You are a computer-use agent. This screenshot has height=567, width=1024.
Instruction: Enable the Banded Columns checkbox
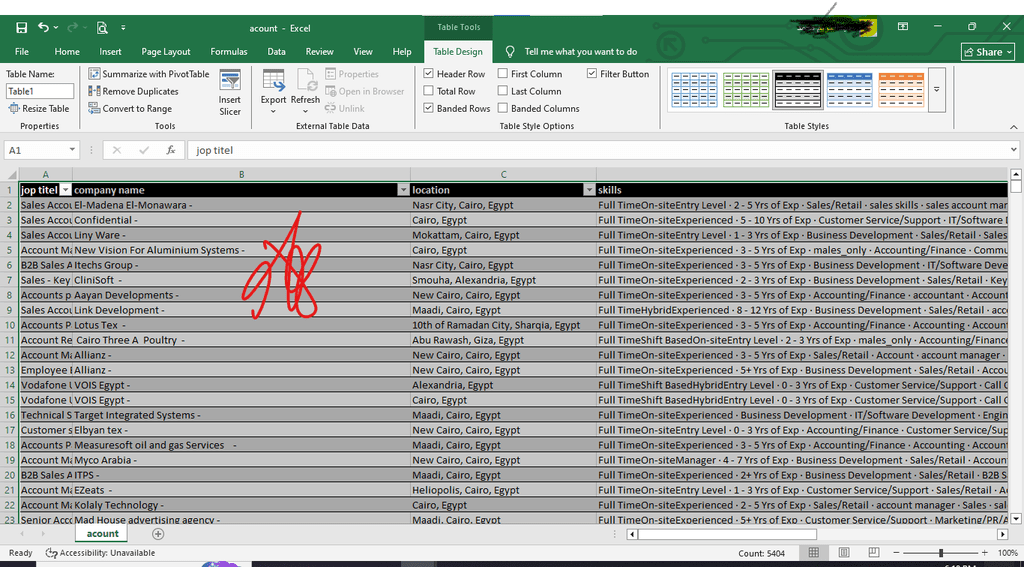tap(503, 108)
